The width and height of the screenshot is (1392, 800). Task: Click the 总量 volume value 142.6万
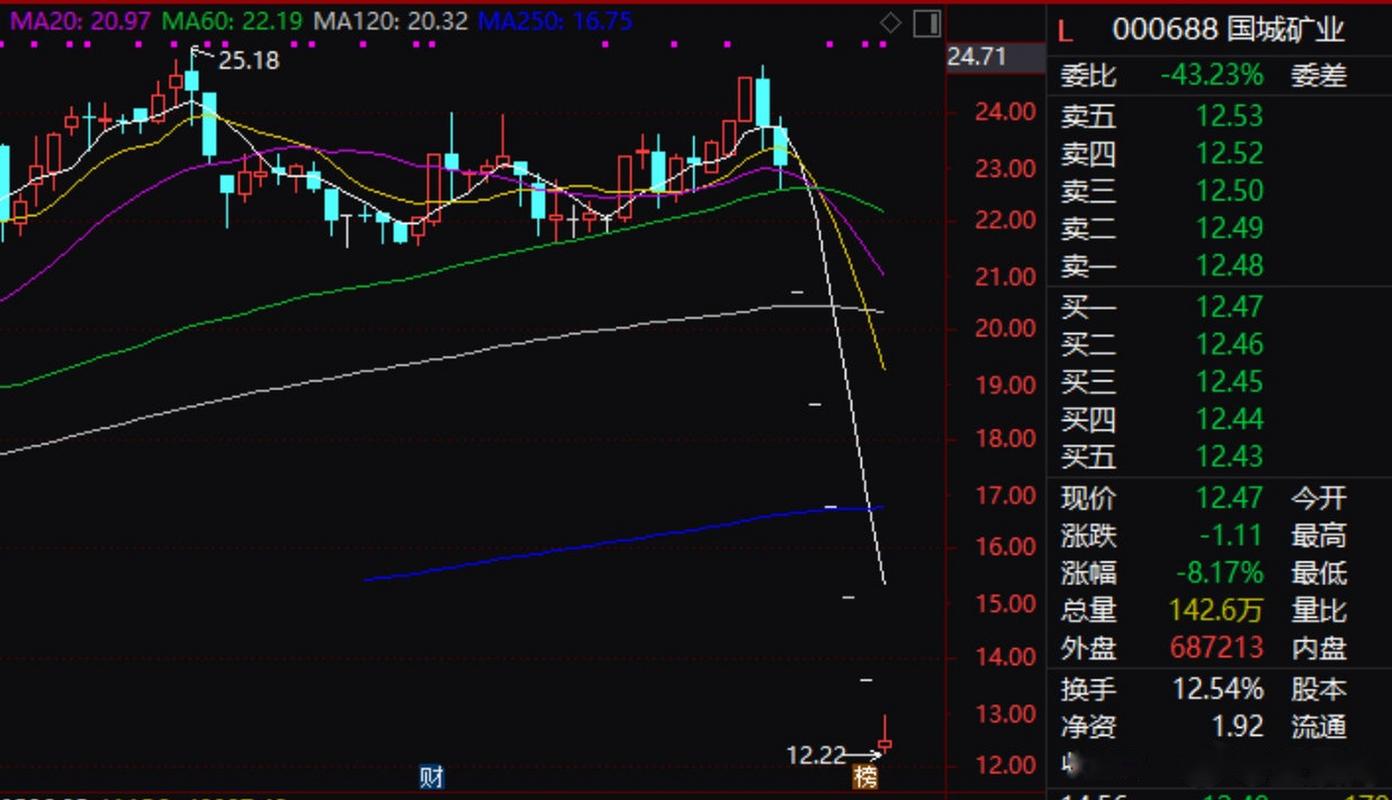[1216, 610]
